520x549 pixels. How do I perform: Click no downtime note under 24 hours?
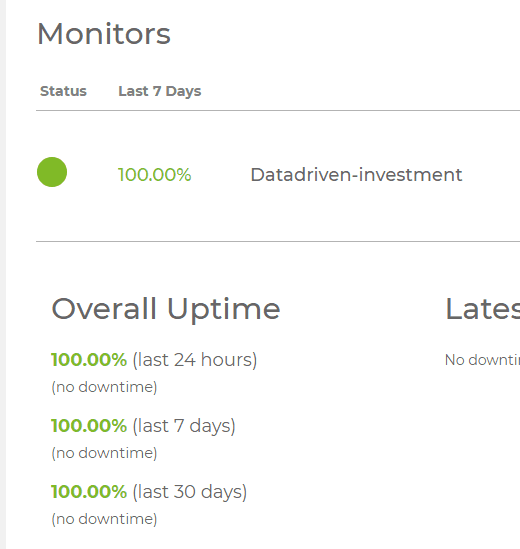104,387
